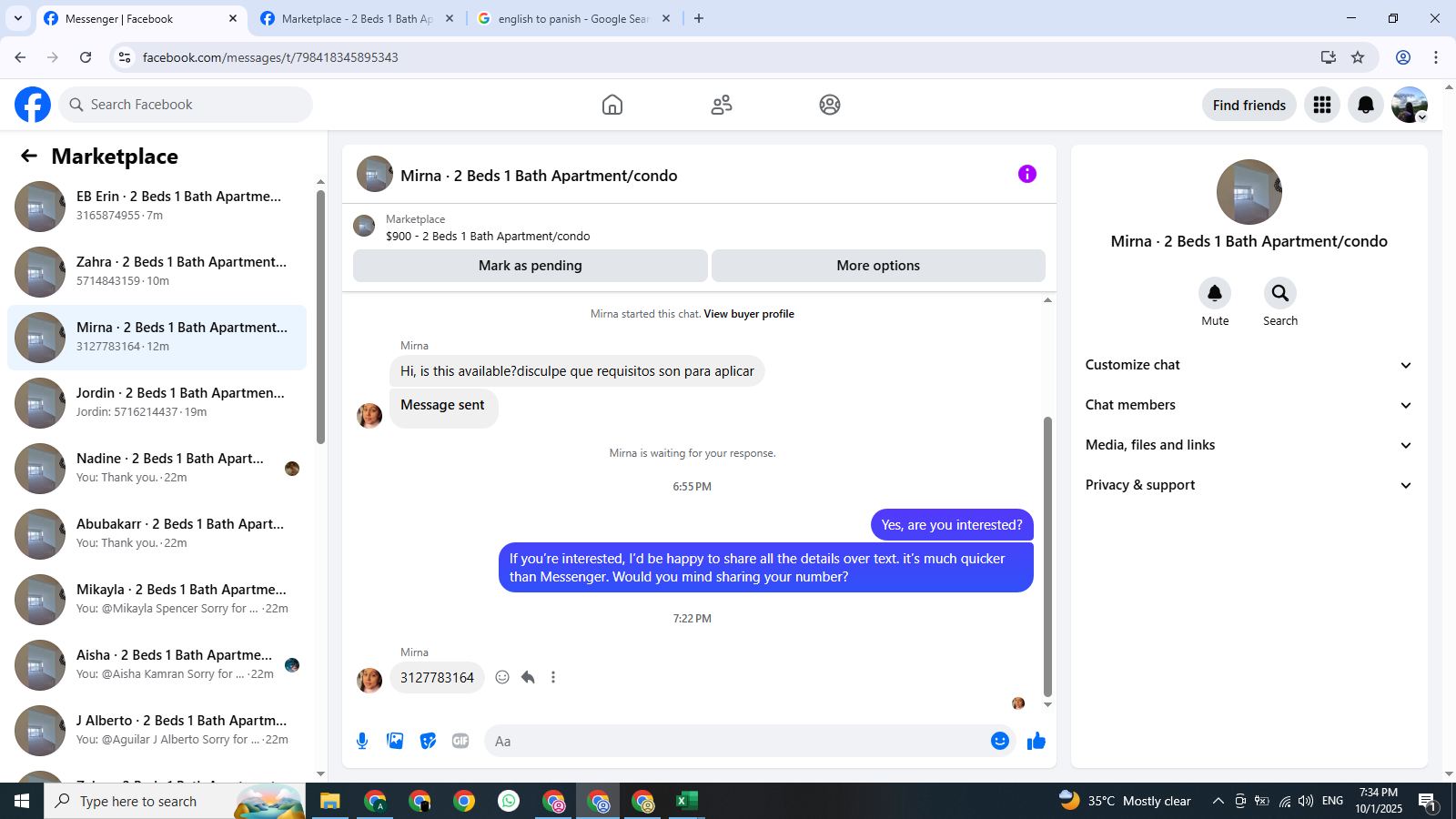Expand Privacy & support section
This screenshot has width=1456, height=819.
1249,485
